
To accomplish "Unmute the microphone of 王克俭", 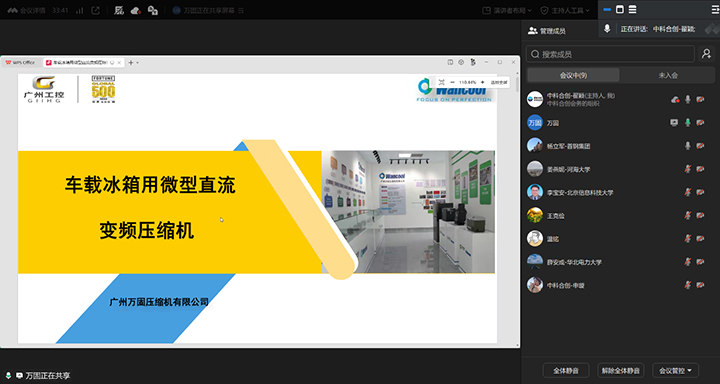I will pos(688,215).
